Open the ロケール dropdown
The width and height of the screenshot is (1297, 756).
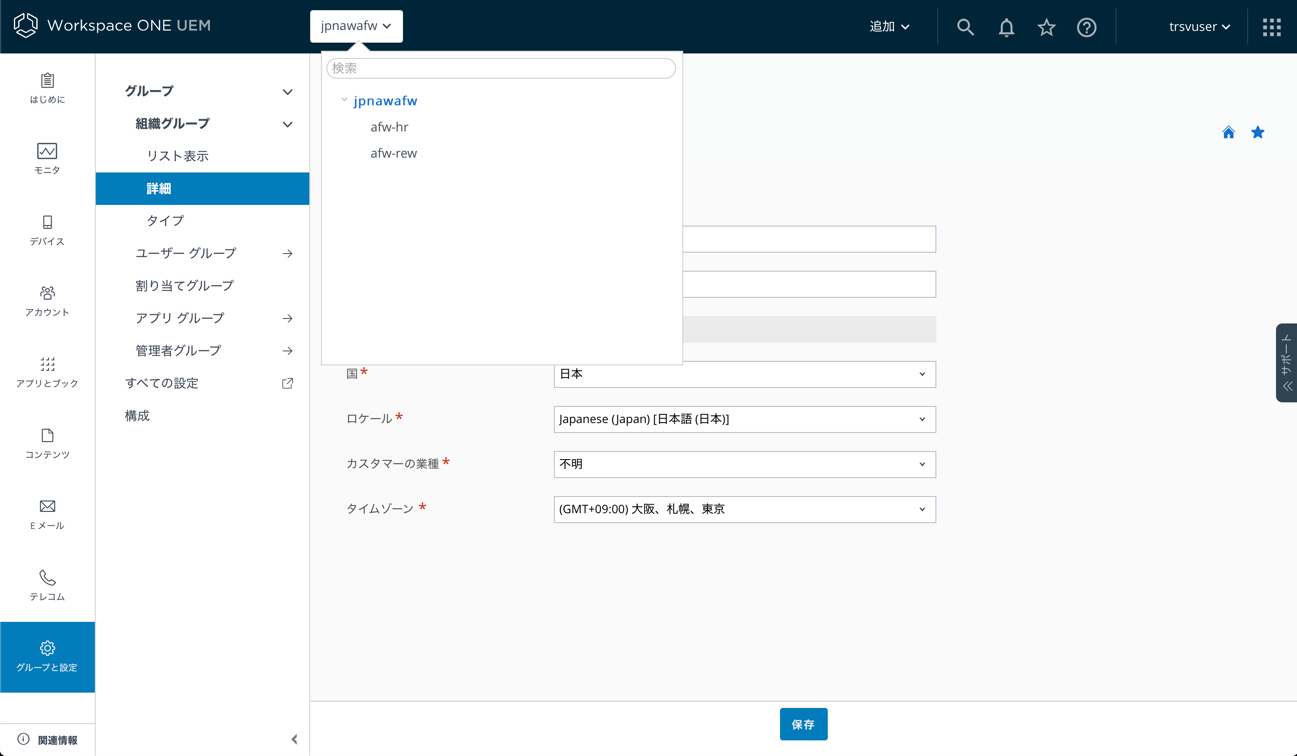coord(744,419)
